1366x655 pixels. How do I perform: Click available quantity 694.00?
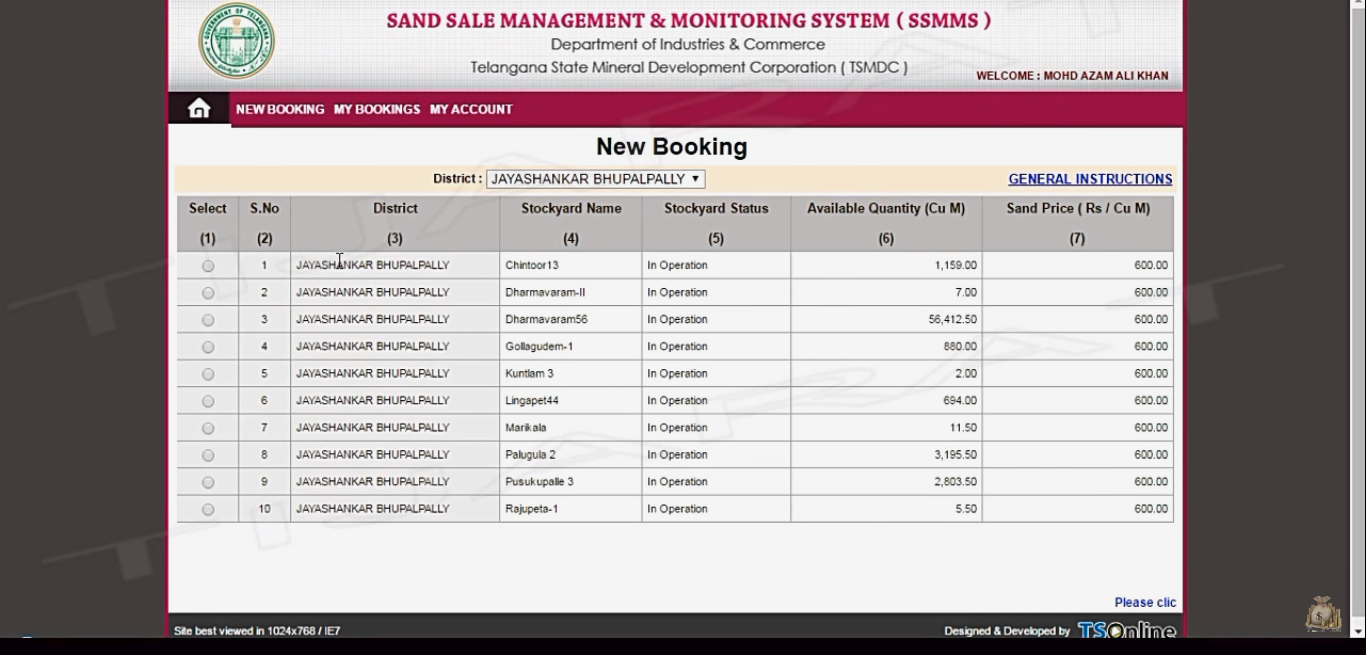960,400
